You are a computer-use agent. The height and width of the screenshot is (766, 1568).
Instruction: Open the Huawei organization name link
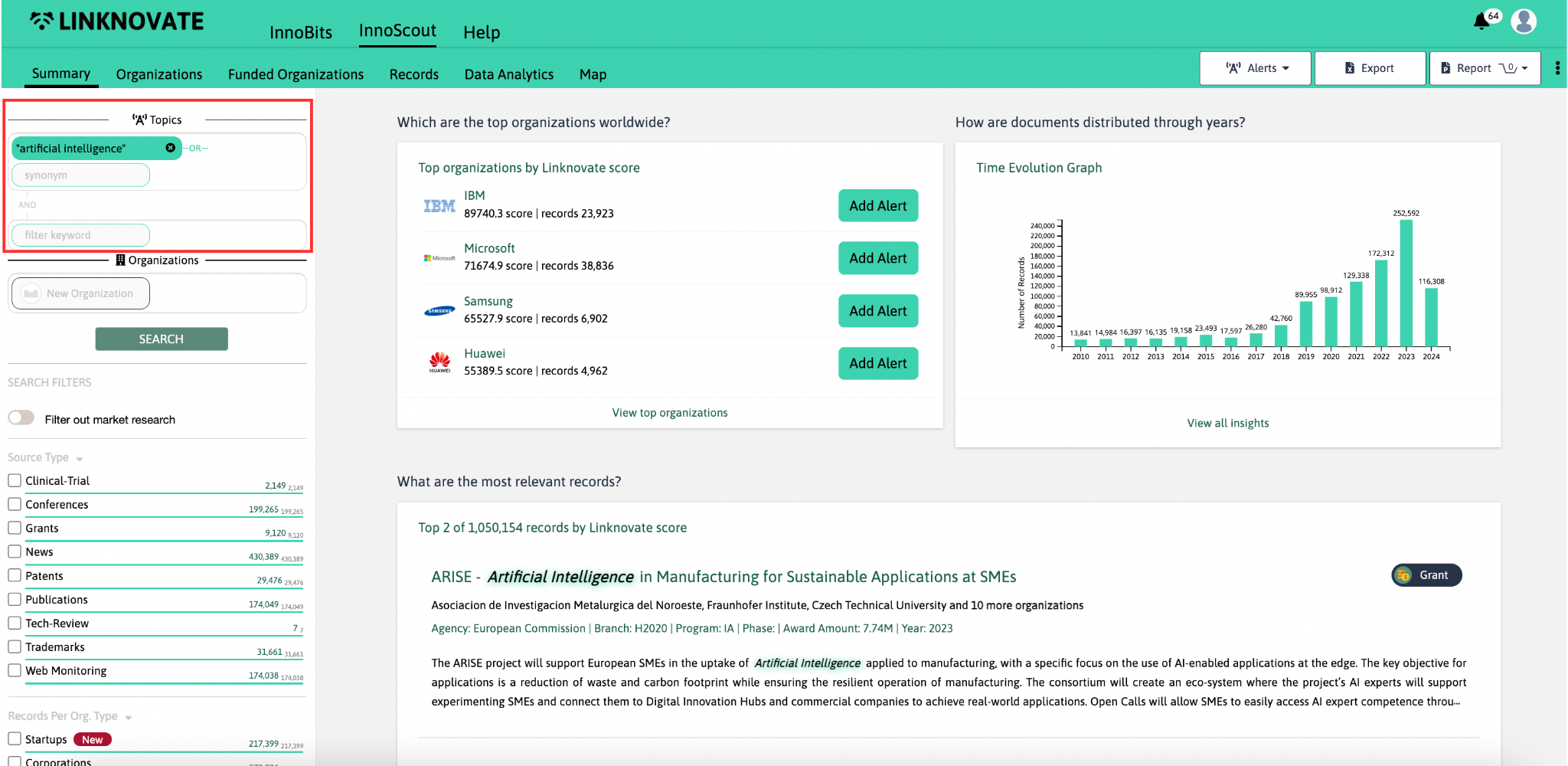click(485, 353)
